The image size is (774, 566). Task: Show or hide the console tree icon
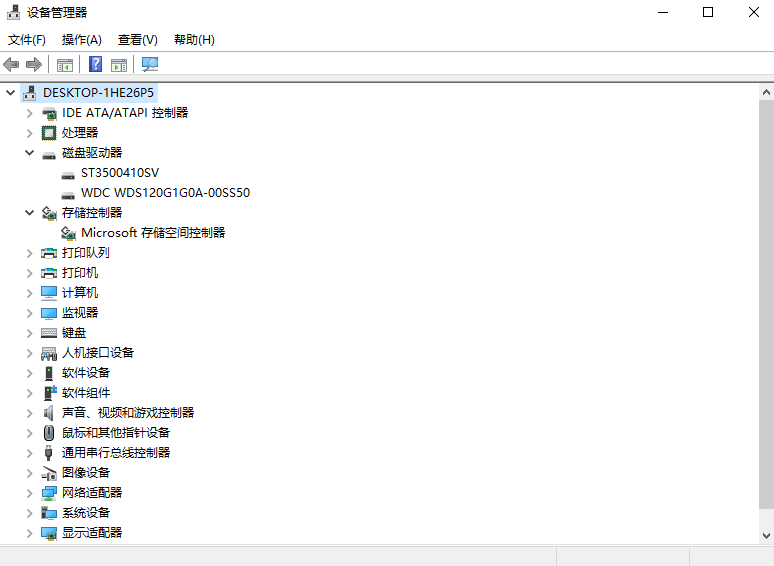tap(65, 65)
